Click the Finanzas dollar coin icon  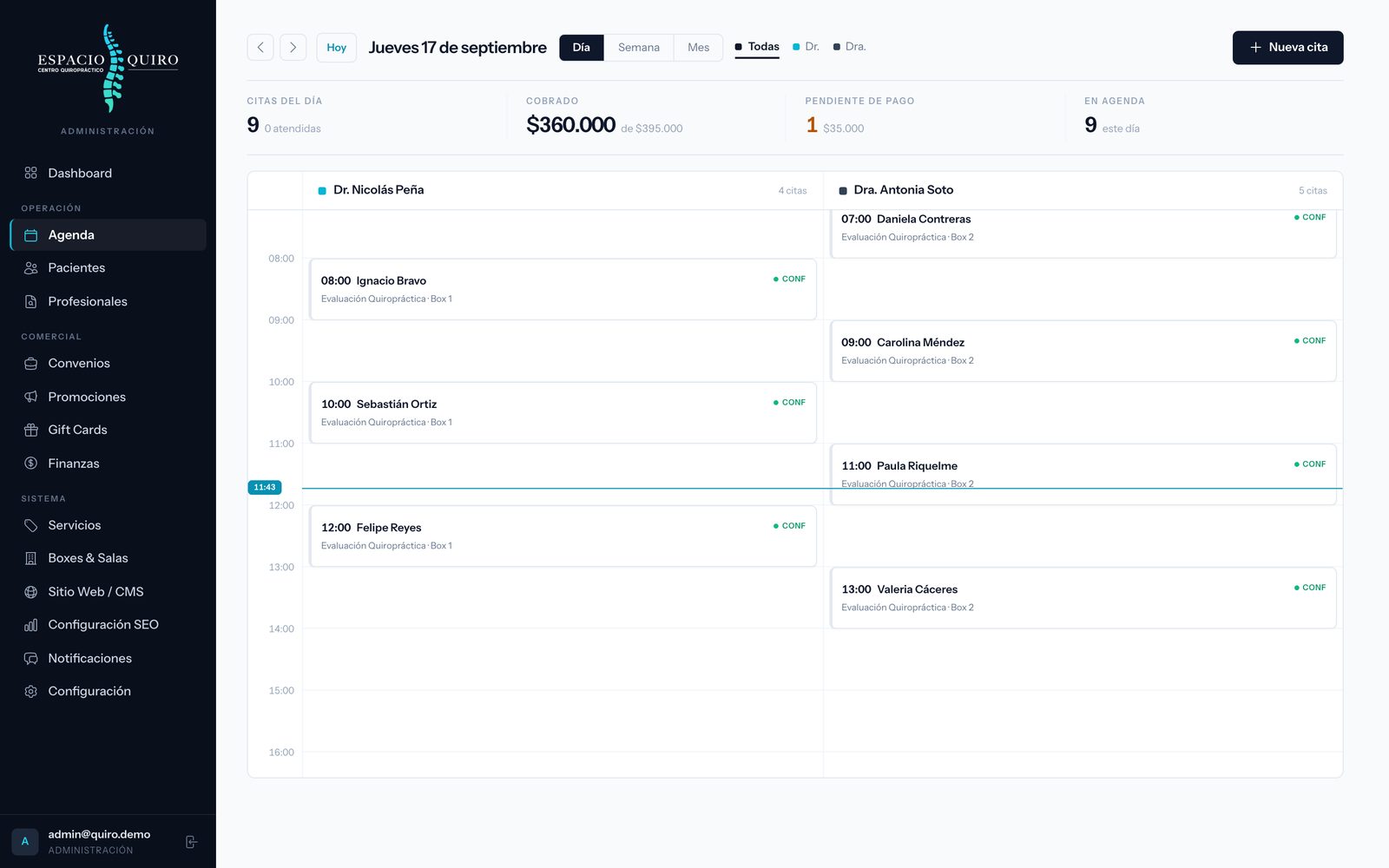[x=31, y=464]
